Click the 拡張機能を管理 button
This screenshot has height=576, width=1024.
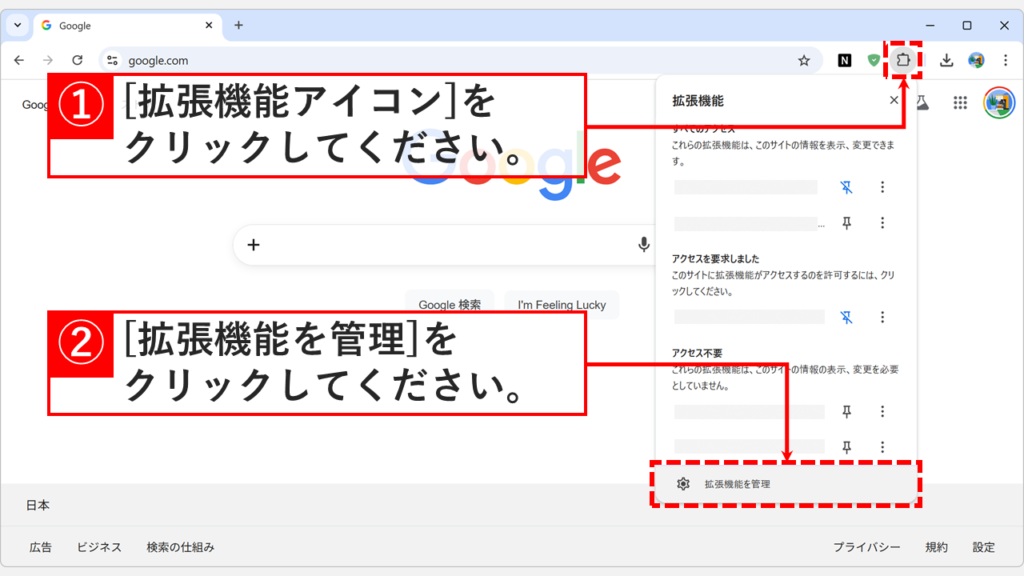(x=788, y=482)
